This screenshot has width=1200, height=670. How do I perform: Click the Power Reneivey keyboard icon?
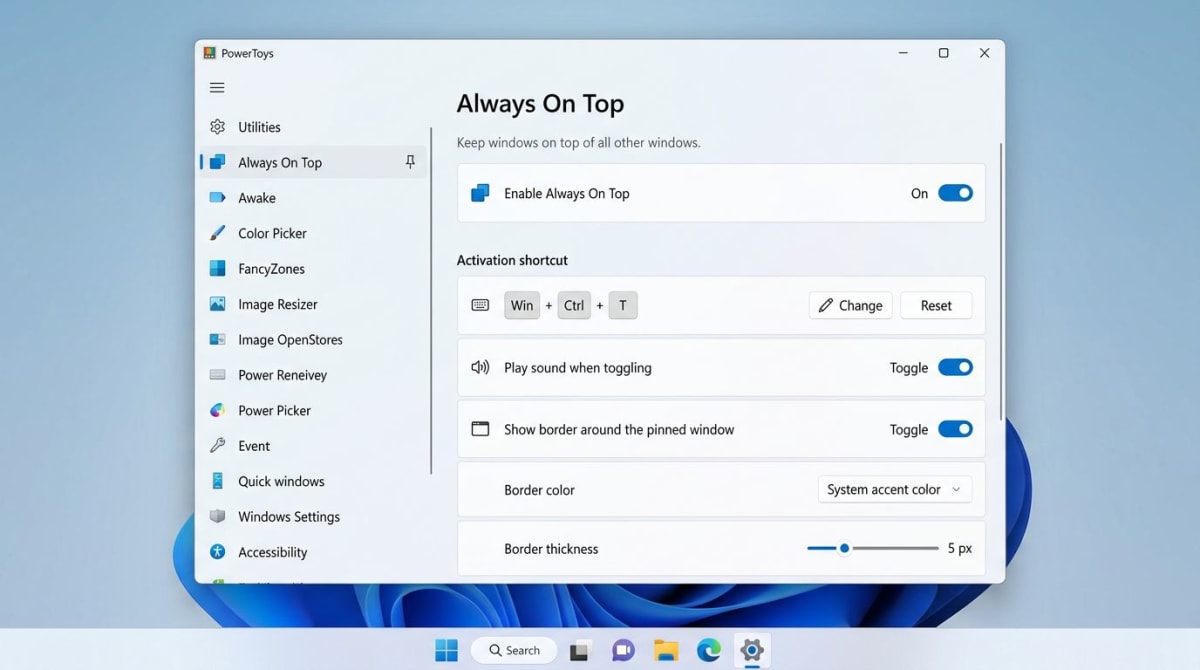(x=217, y=375)
